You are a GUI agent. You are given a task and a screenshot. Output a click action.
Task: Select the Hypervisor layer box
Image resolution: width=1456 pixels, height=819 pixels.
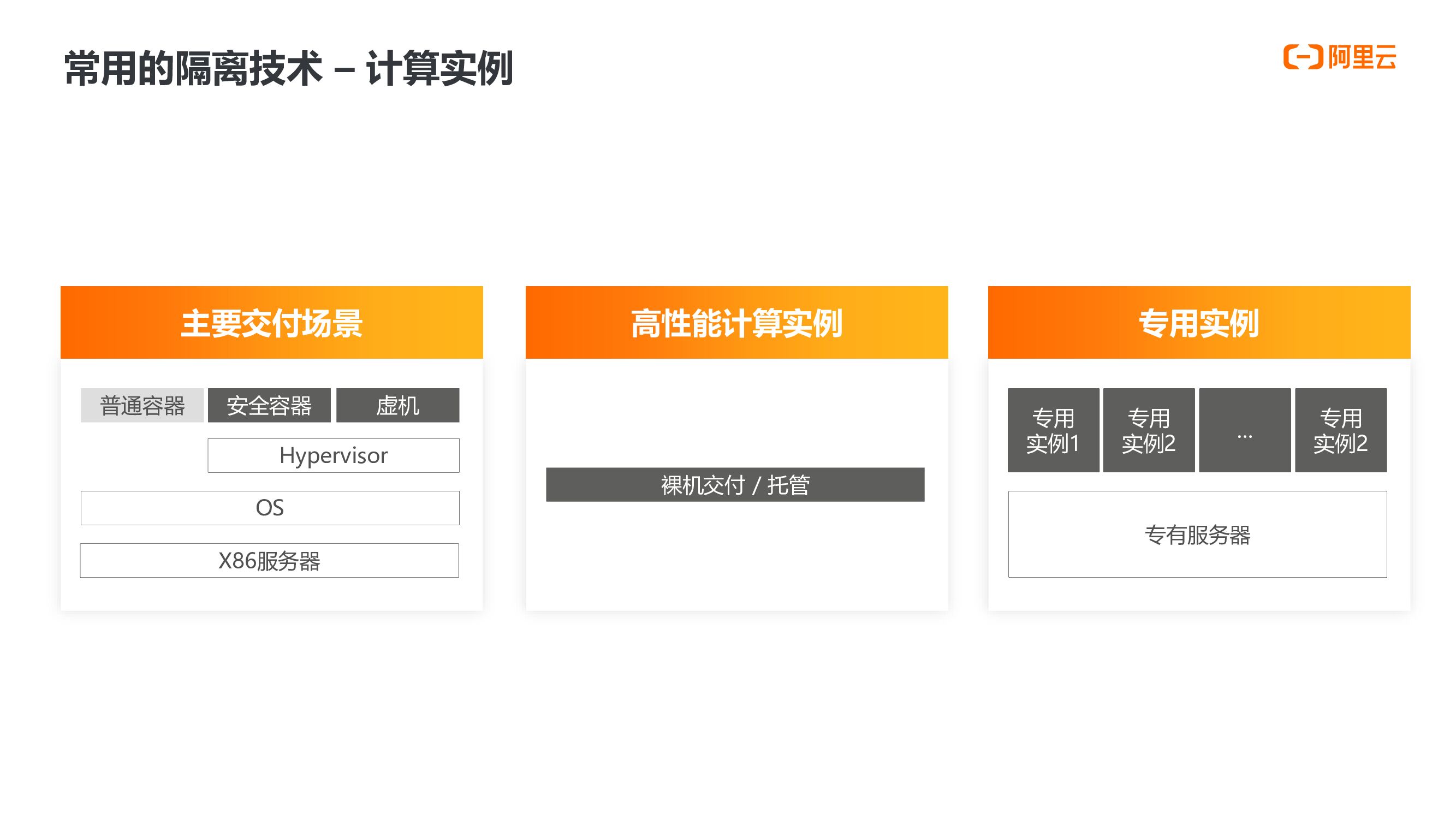[x=333, y=455]
